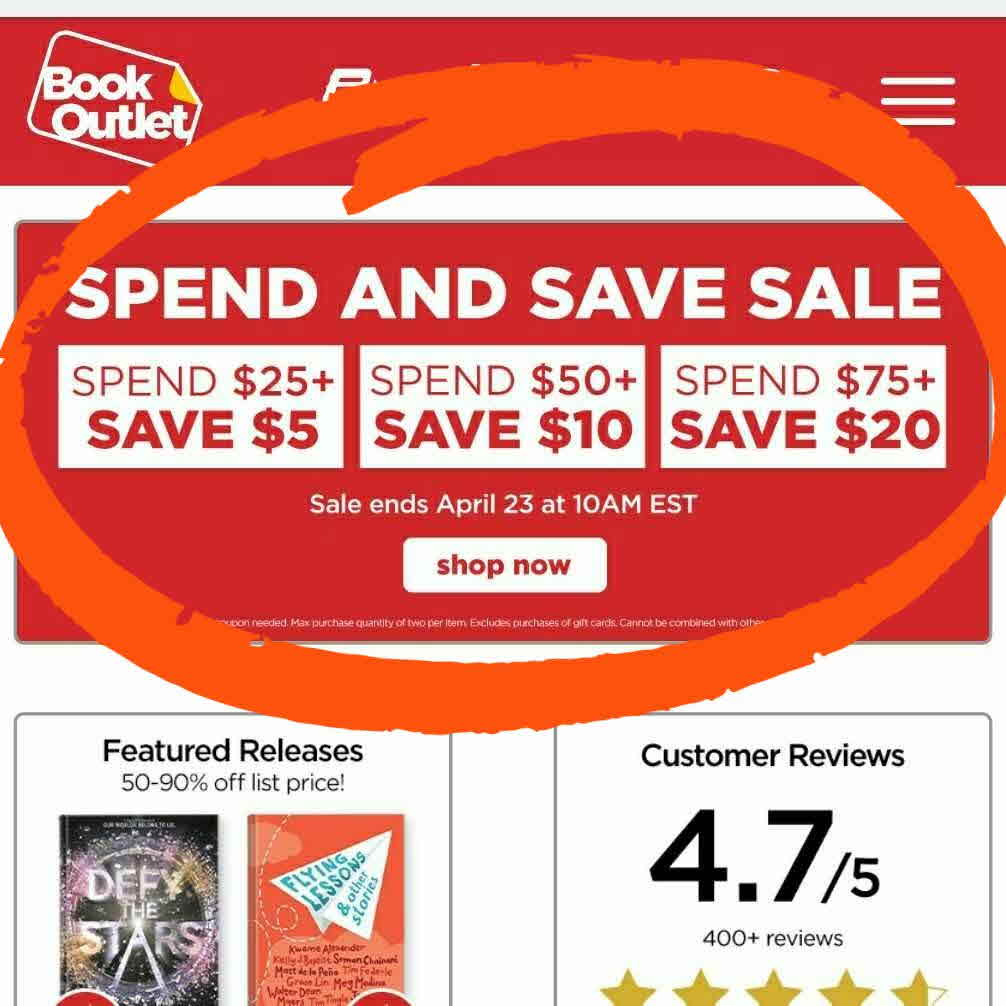Click the 400+ reviews text
Viewport: 1006px width, 1006px height.
772,938
